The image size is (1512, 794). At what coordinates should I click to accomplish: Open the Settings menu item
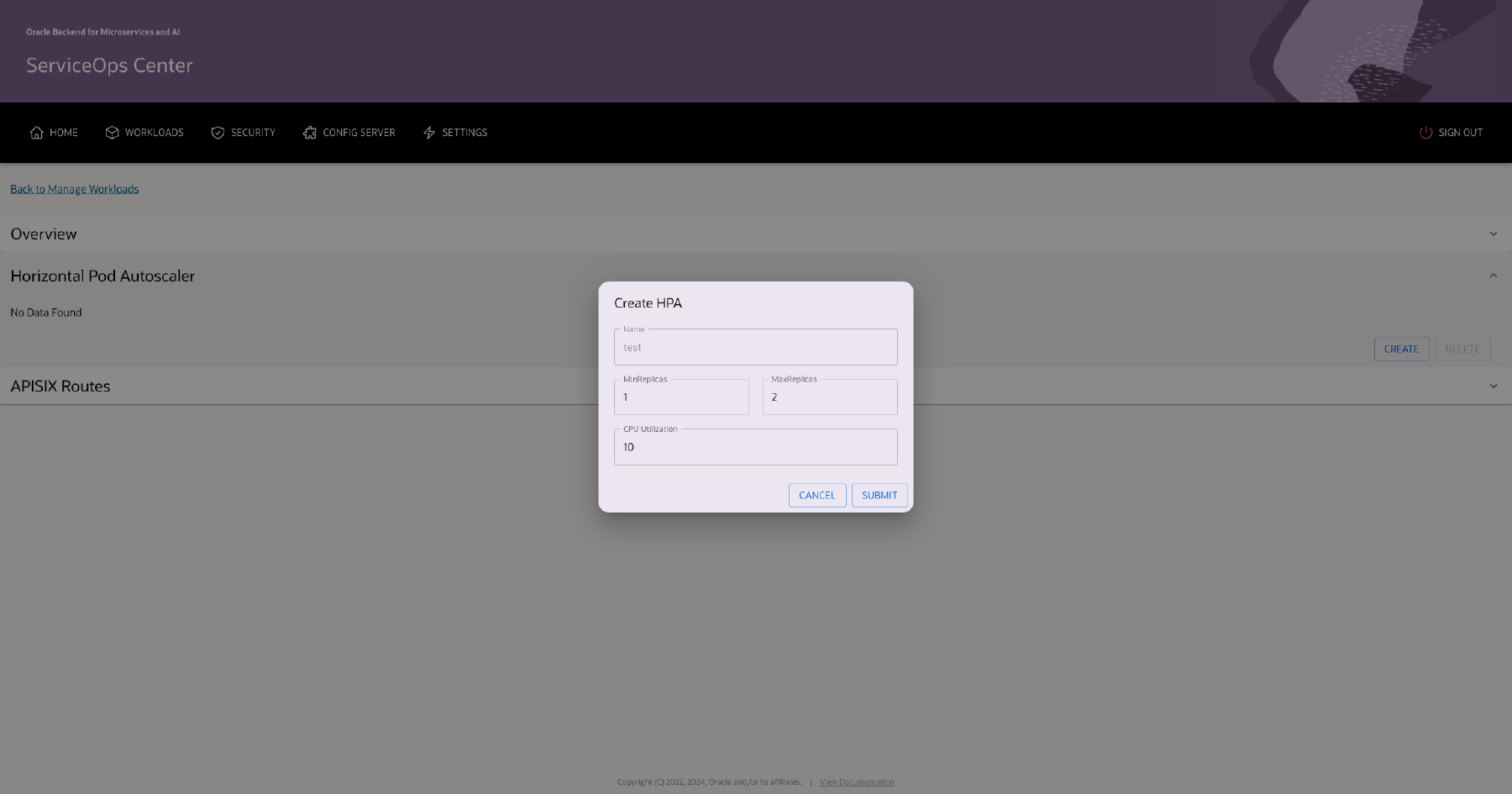pyautogui.click(x=464, y=132)
